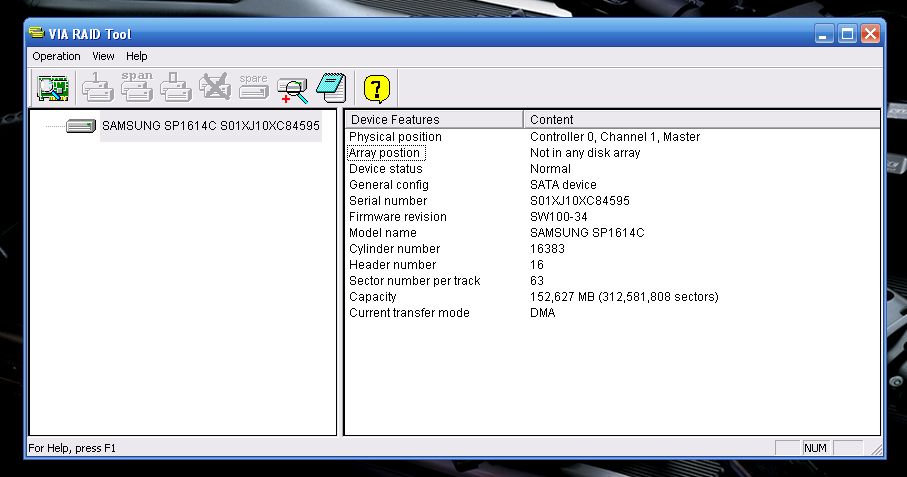Select the Serial number row label

pyautogui.click(x=388, y=201)
